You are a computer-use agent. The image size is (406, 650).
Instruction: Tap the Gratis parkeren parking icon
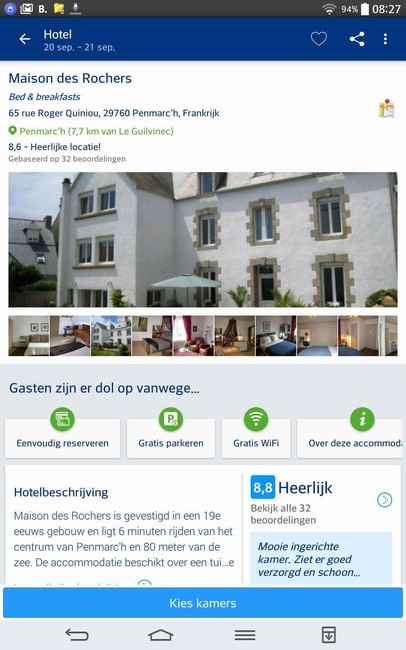click(171, 420)
